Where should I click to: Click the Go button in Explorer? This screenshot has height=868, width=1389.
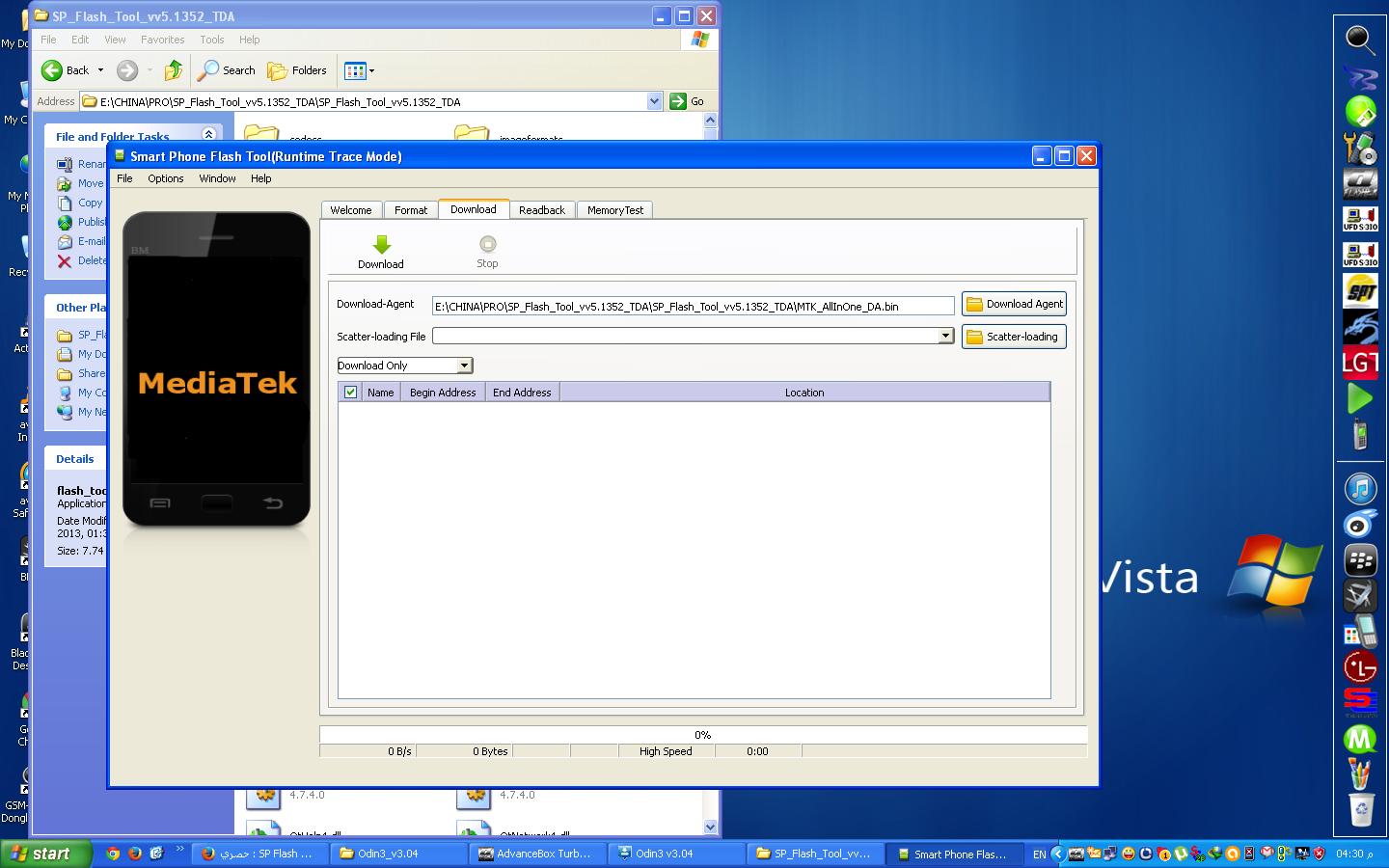click(688, 101)
